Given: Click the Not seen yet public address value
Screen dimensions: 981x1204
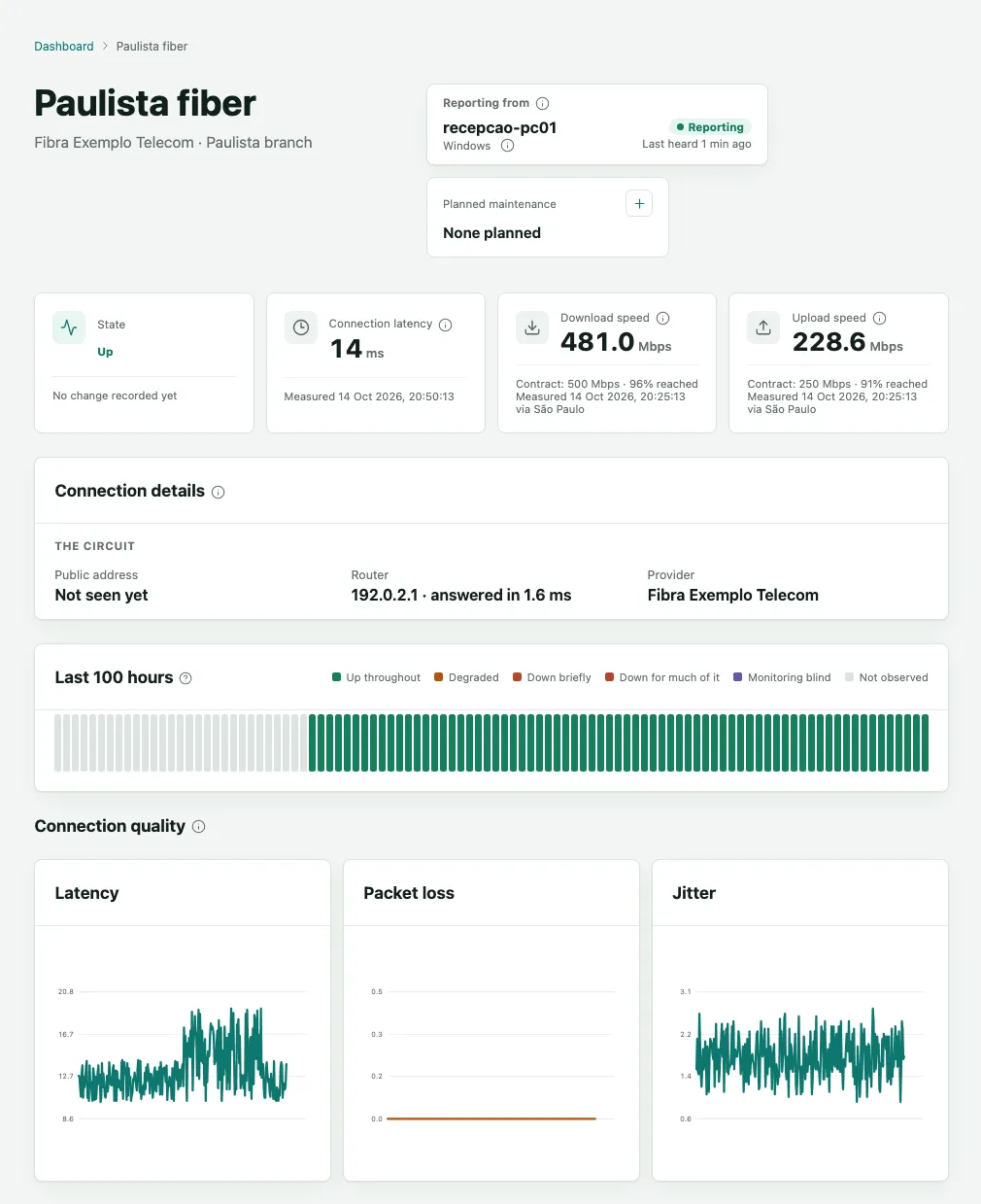Looking at the screenshot, I should pyautogui.click(x=101, y=595).
